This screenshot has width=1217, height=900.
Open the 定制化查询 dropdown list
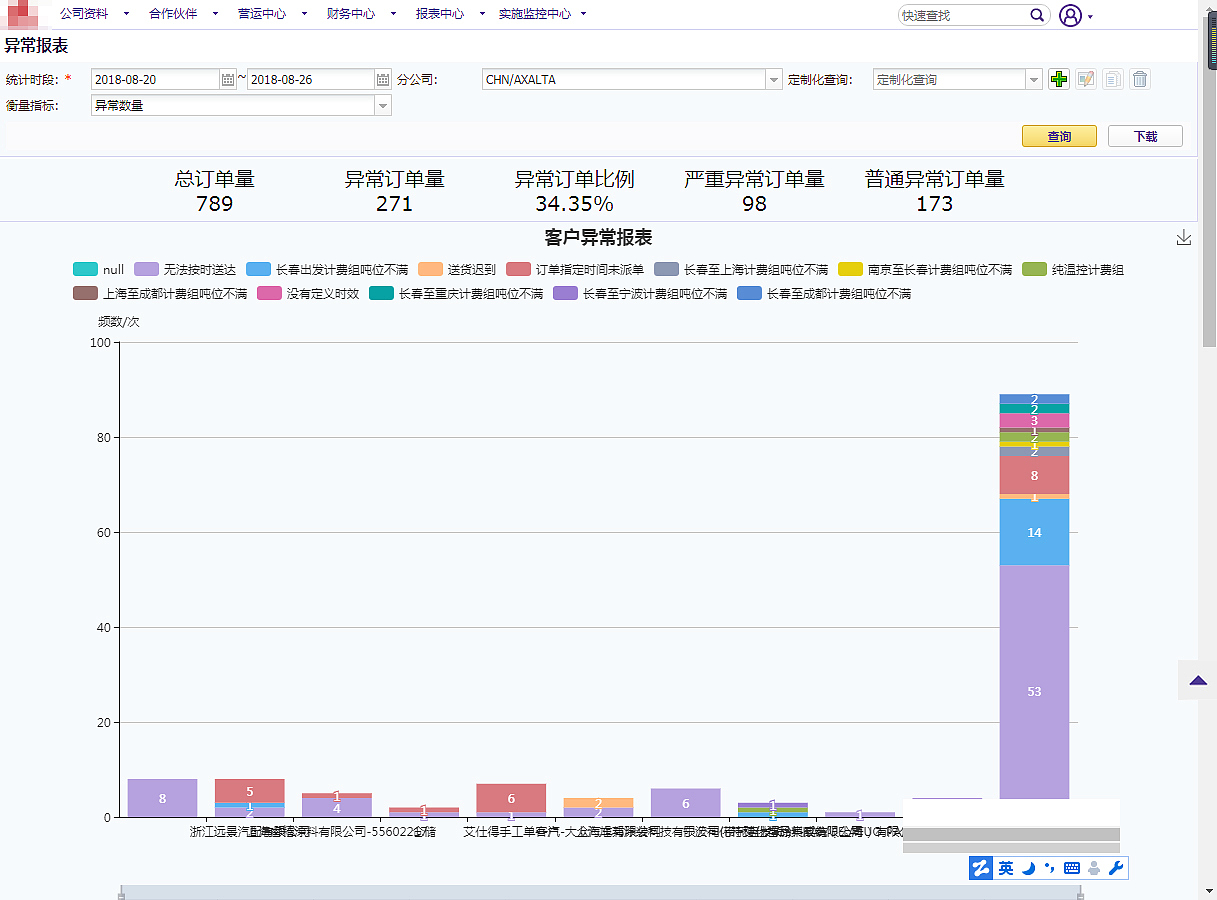pyautogui.click(x=1034, y=79)
